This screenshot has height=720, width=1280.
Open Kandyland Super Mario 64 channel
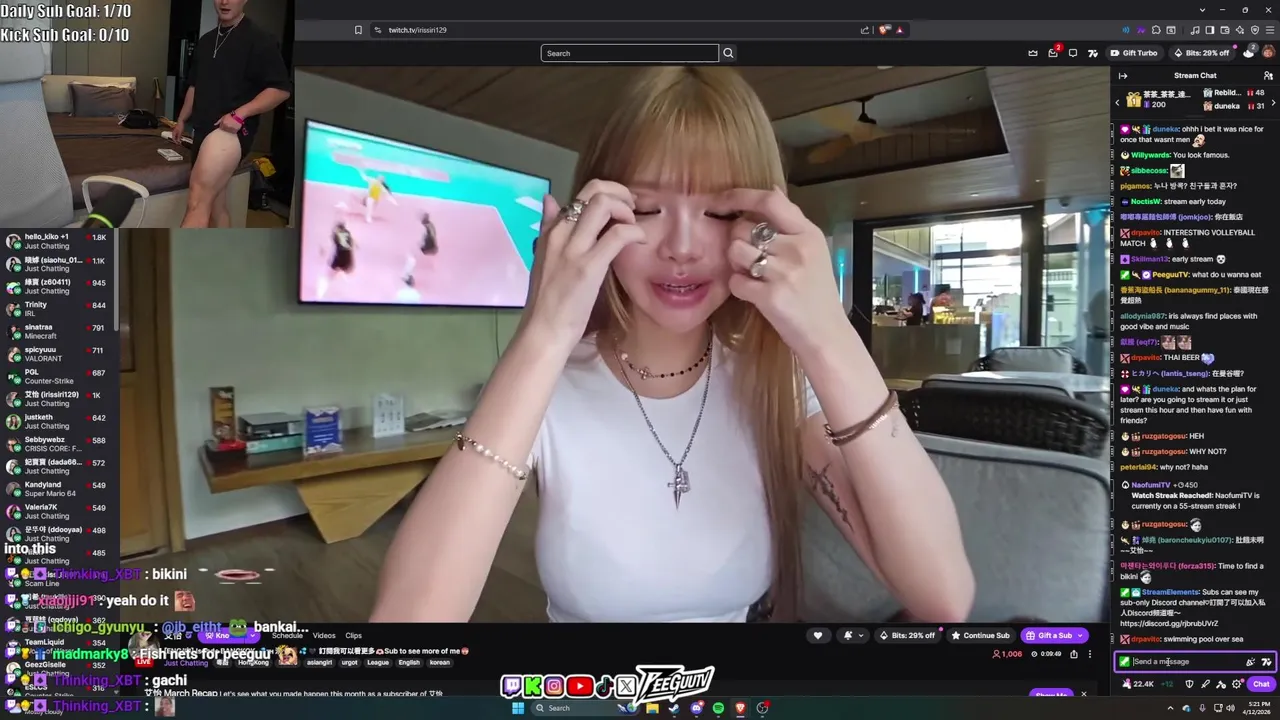pyautogui.click(x=58, y=489)
